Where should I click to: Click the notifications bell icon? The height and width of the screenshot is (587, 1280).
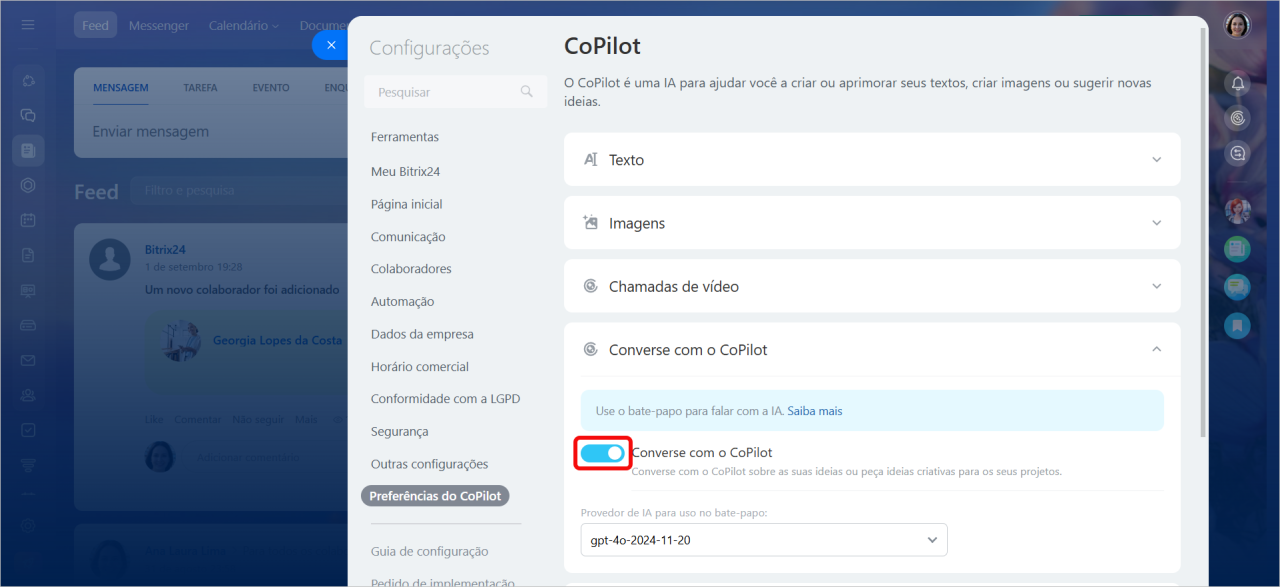pyautogui.click(x=1238, y=84)
